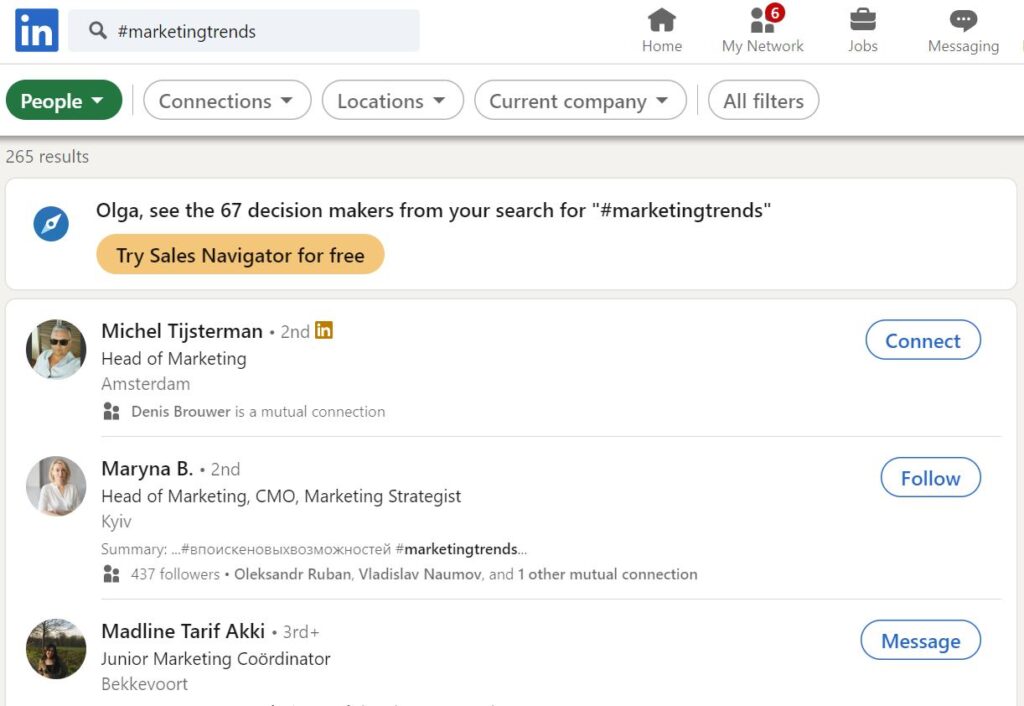1024x706 pixels.
Task: Focus the #marketingtrends search field
Action: (244, 31)
